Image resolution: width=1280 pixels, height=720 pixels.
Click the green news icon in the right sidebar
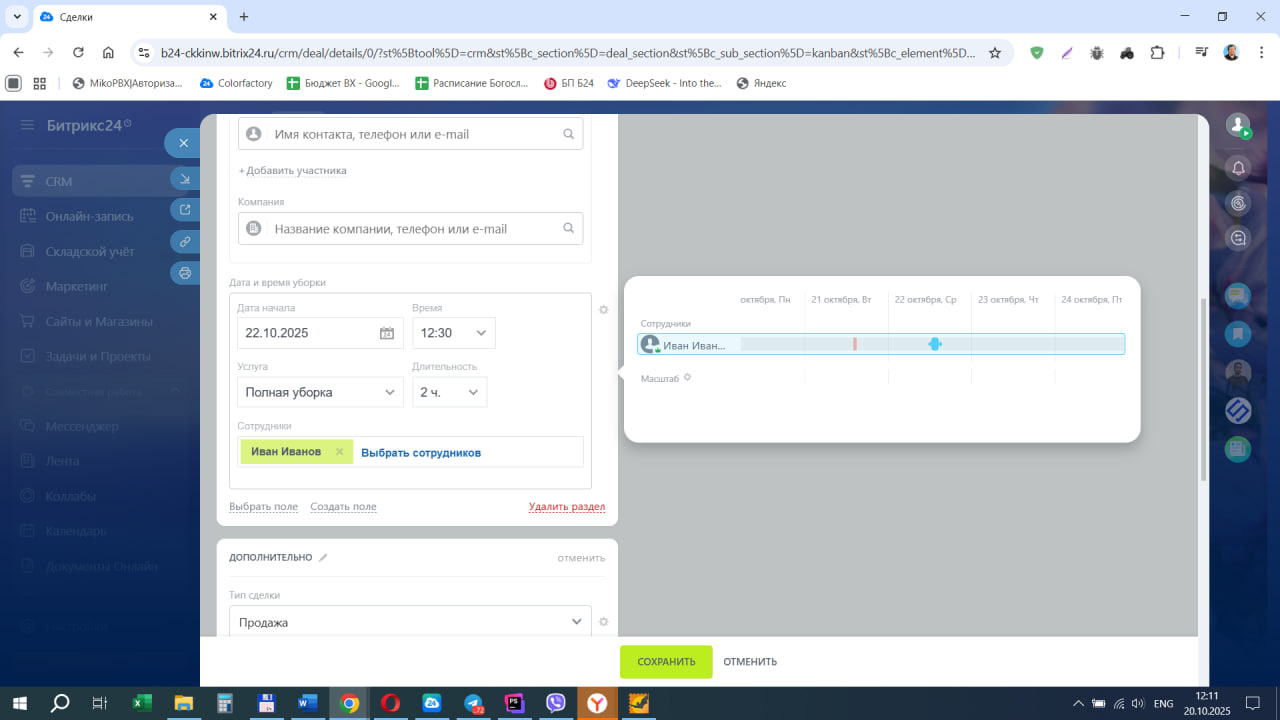(x=1238, y=449)
